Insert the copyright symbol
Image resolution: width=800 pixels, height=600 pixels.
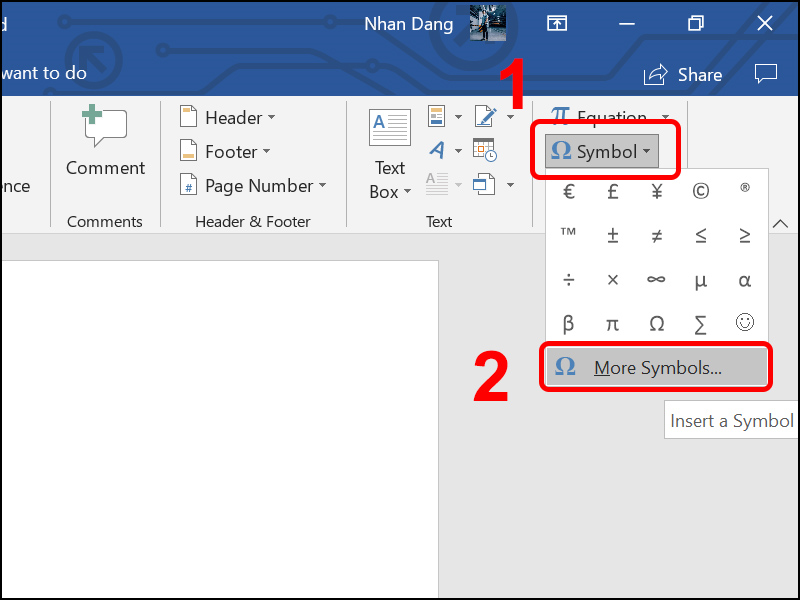700,192
